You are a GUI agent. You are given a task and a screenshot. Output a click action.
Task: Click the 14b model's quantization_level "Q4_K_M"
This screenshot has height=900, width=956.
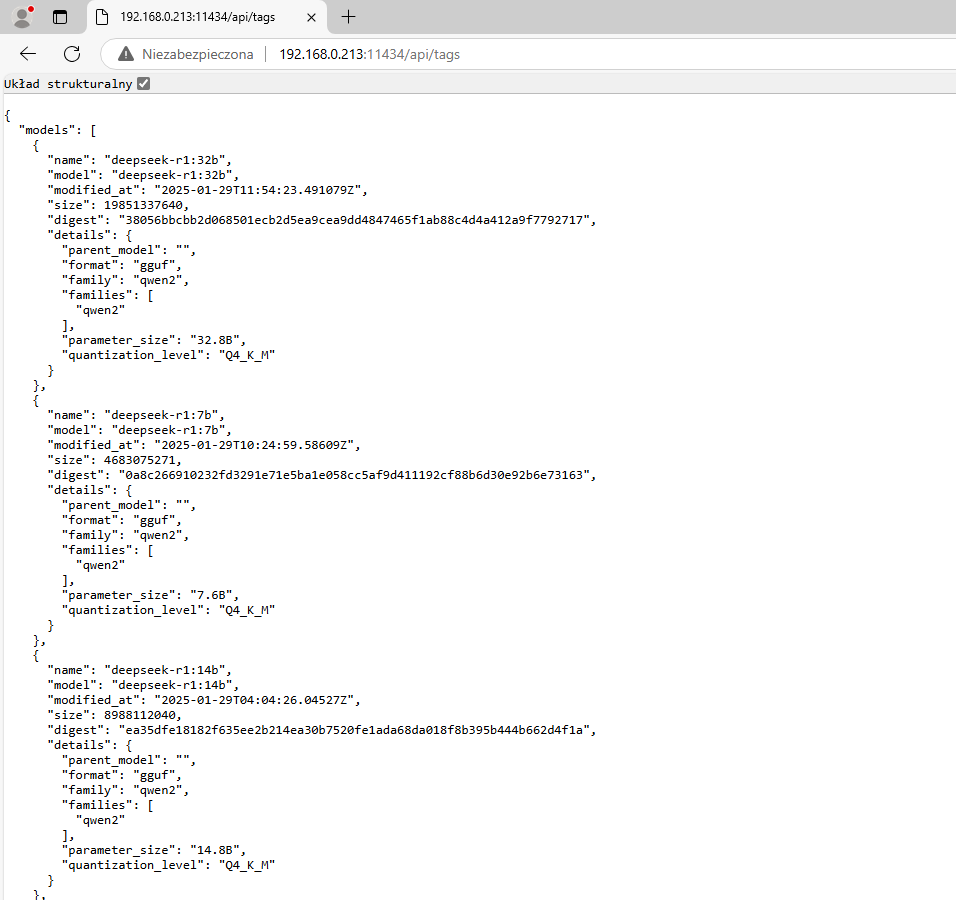[x=247, y=865]
